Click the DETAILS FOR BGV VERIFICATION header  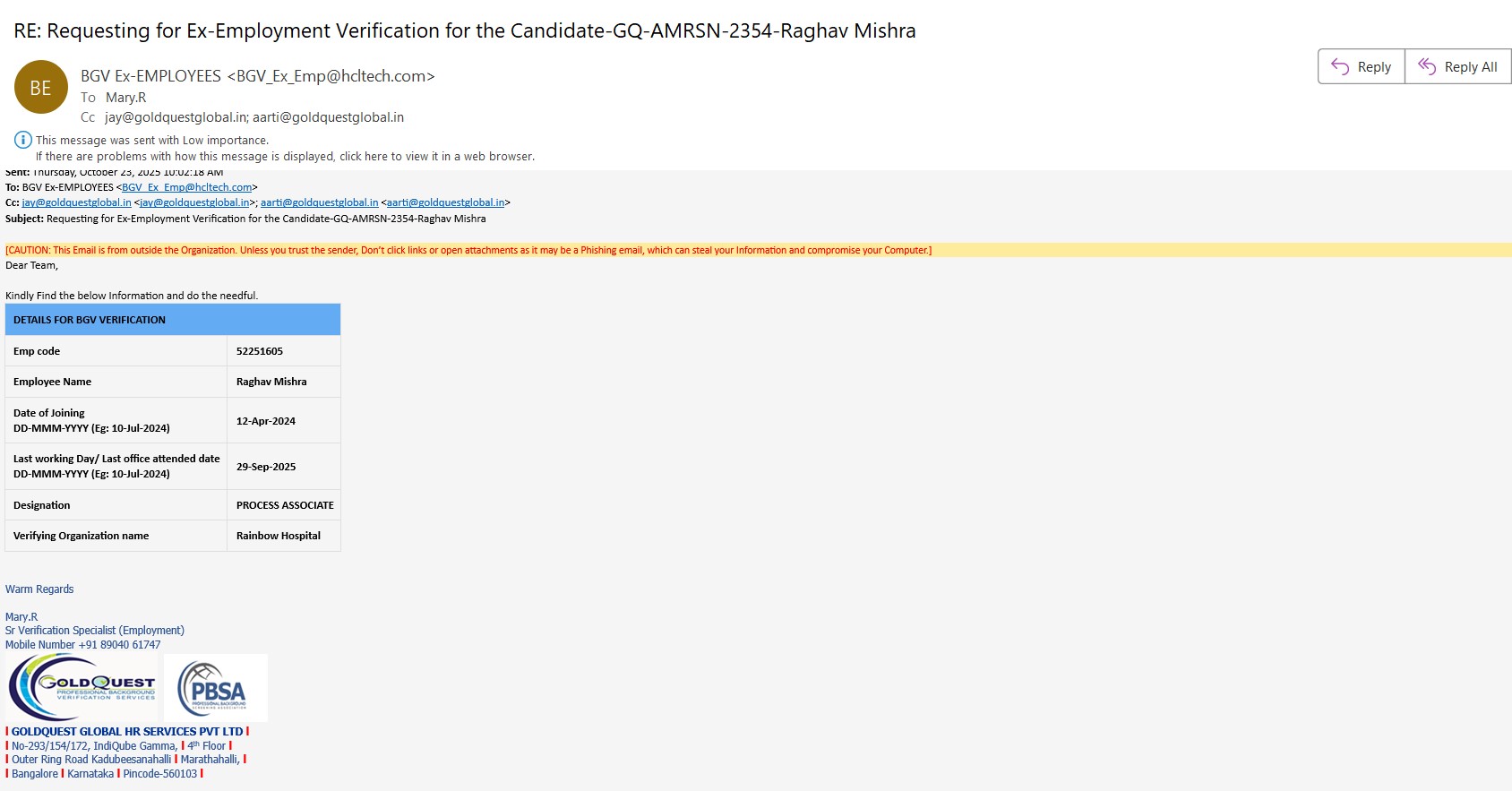point(90,320)
